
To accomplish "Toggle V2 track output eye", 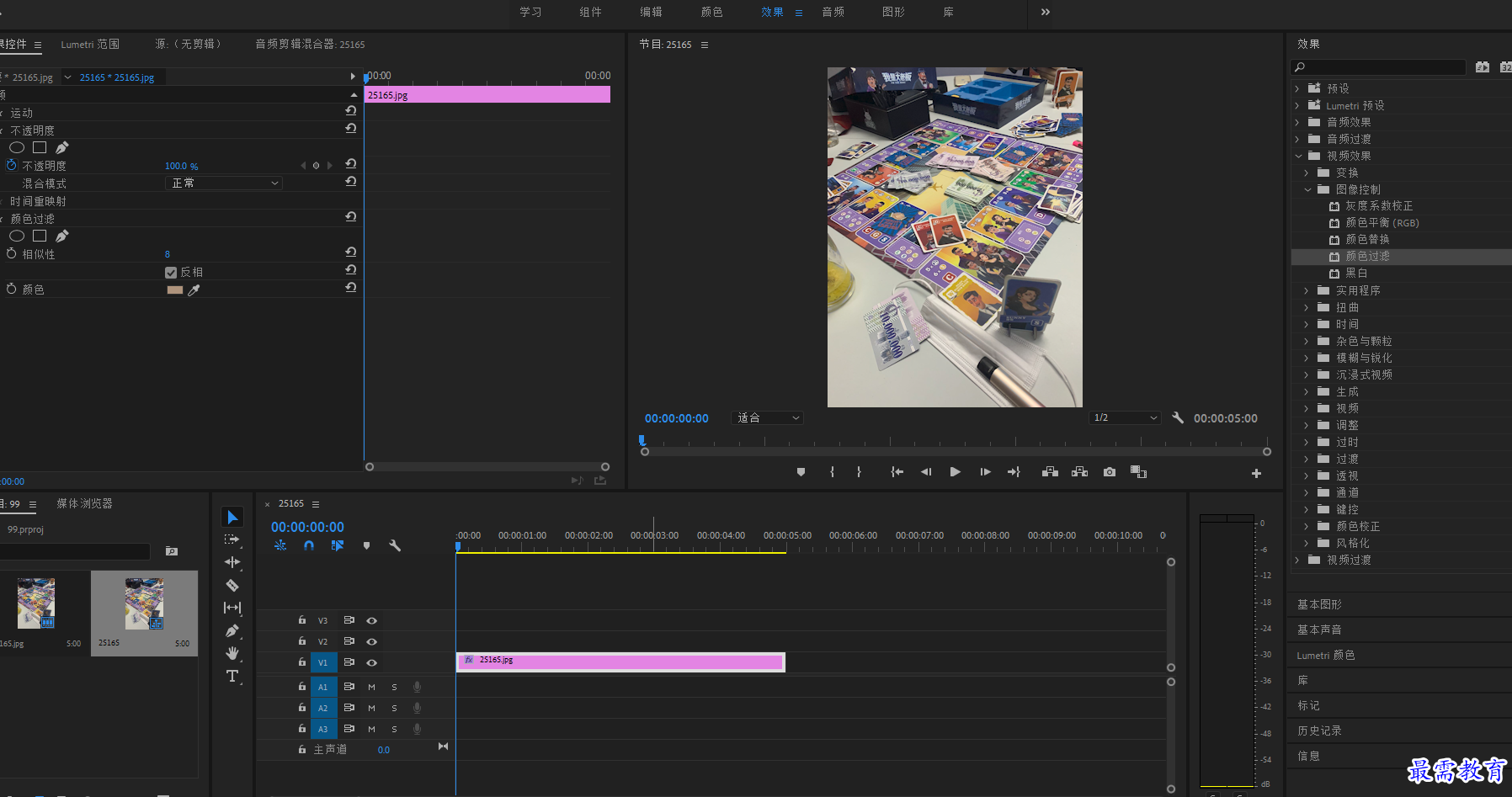I will (x=371, y=641).
